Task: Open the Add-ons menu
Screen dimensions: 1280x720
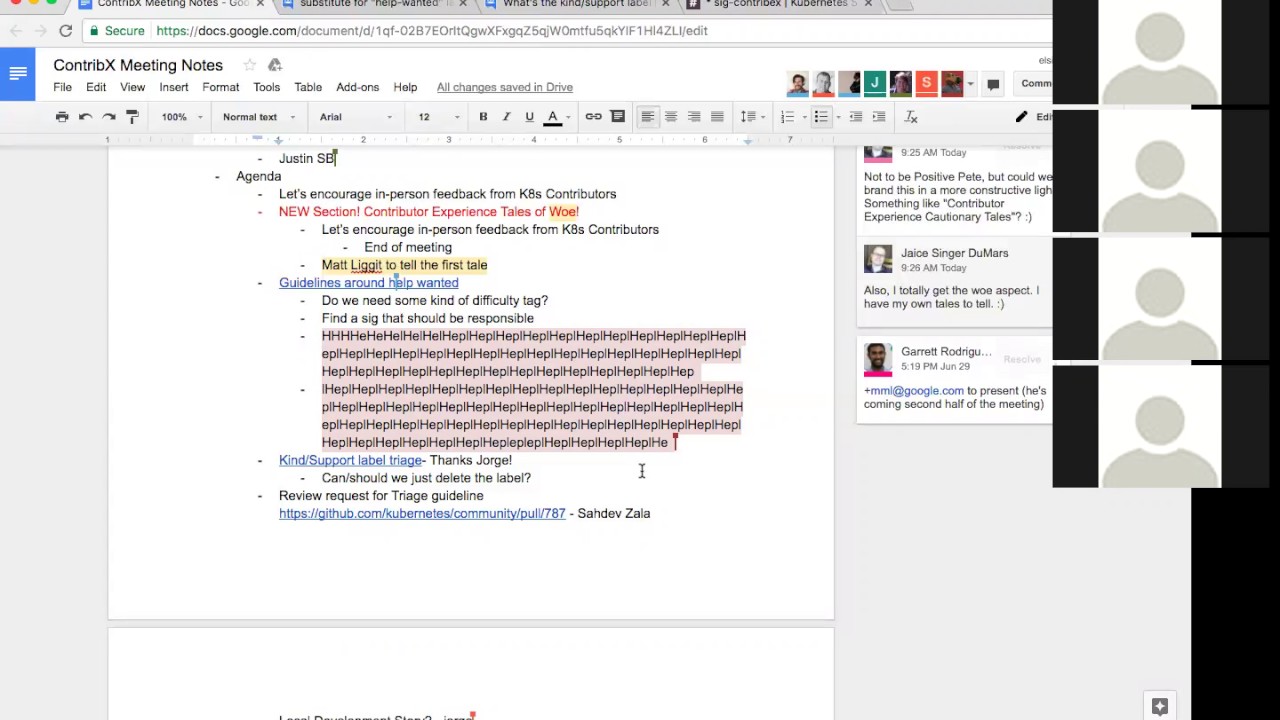Action: [357, 87]
